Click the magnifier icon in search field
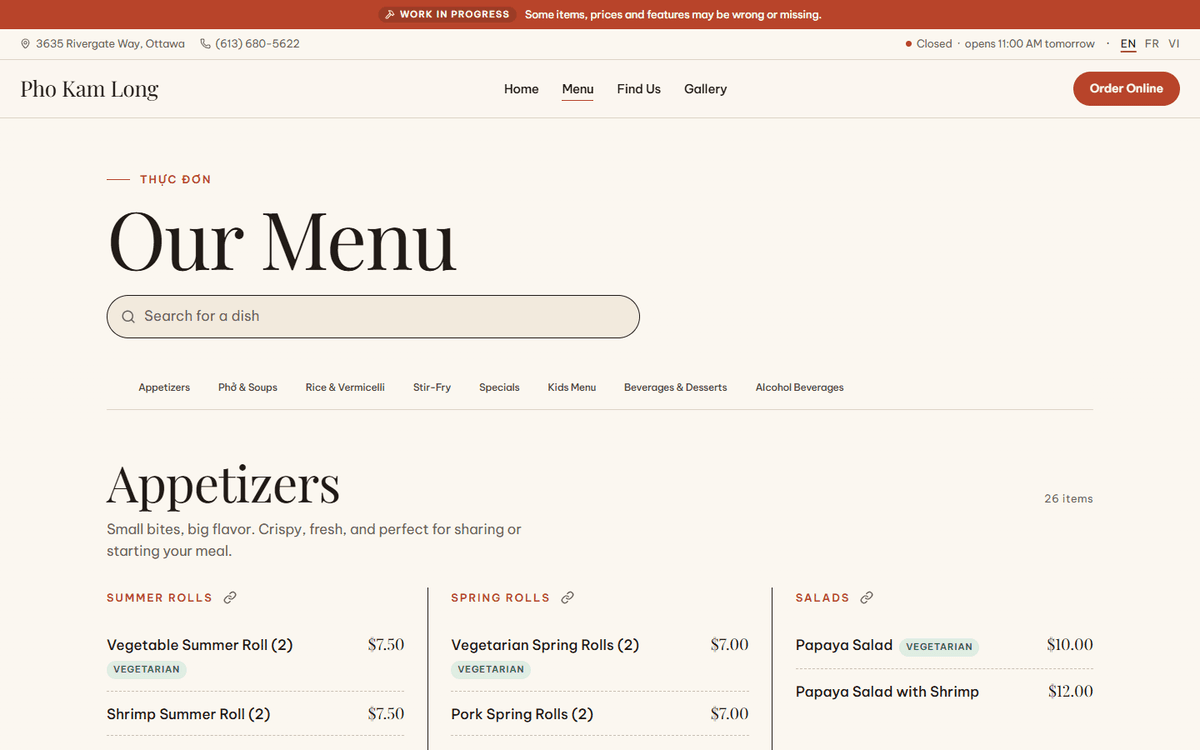1200x750 pixels. [x=128, y=317]
